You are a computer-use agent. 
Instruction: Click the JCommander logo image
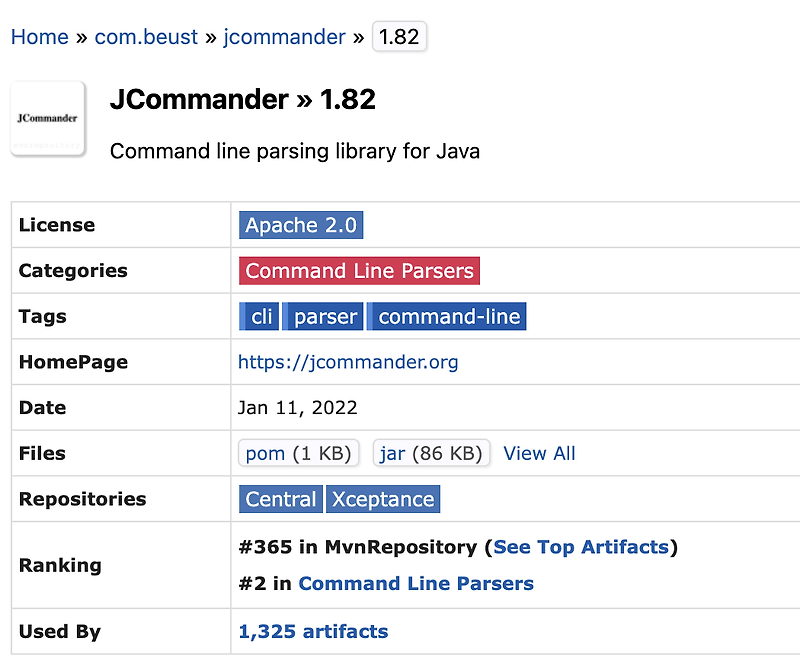tap(47, 118)
